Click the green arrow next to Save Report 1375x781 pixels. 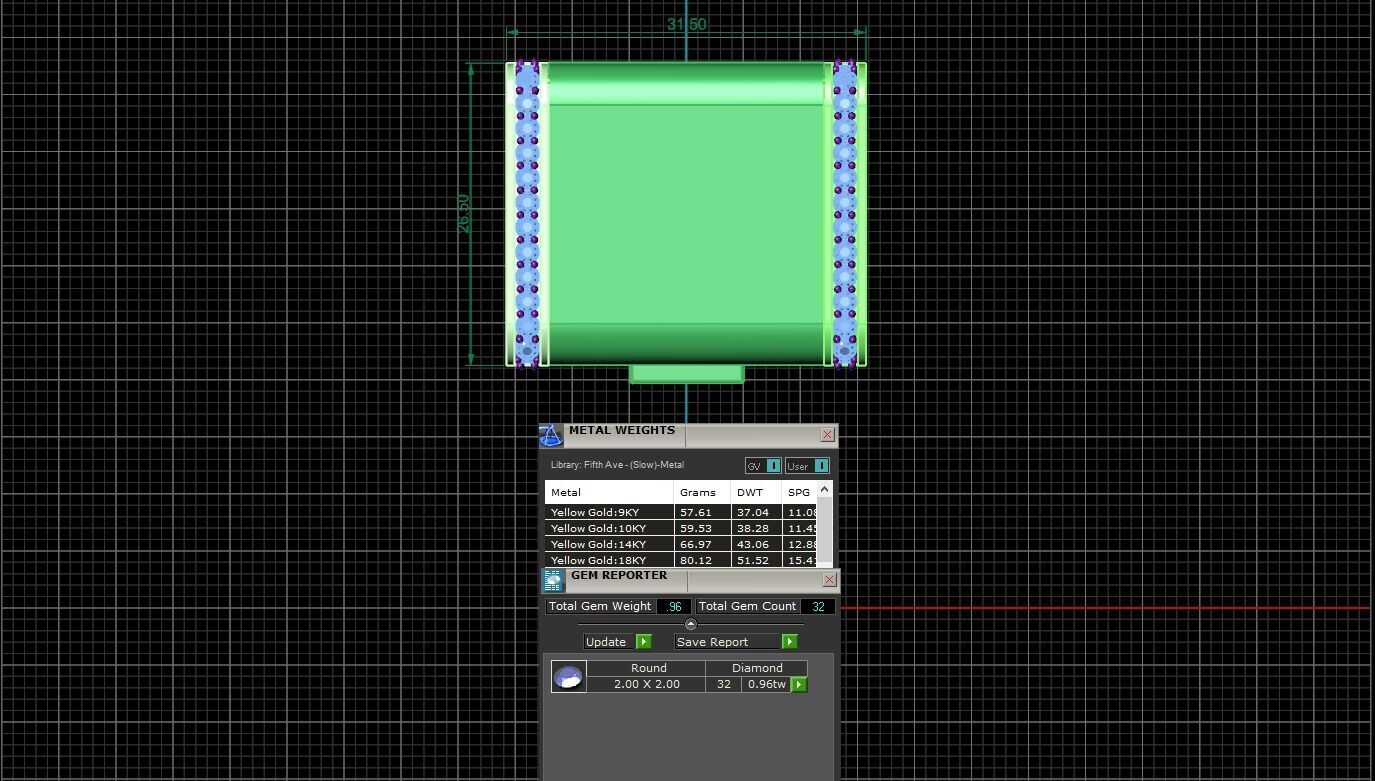tap(790, 642)
